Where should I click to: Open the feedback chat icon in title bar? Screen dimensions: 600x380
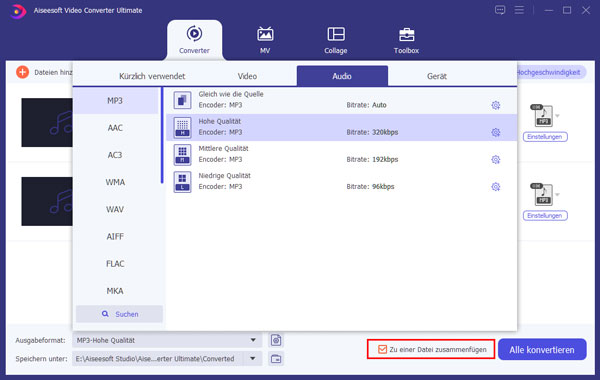500,10
